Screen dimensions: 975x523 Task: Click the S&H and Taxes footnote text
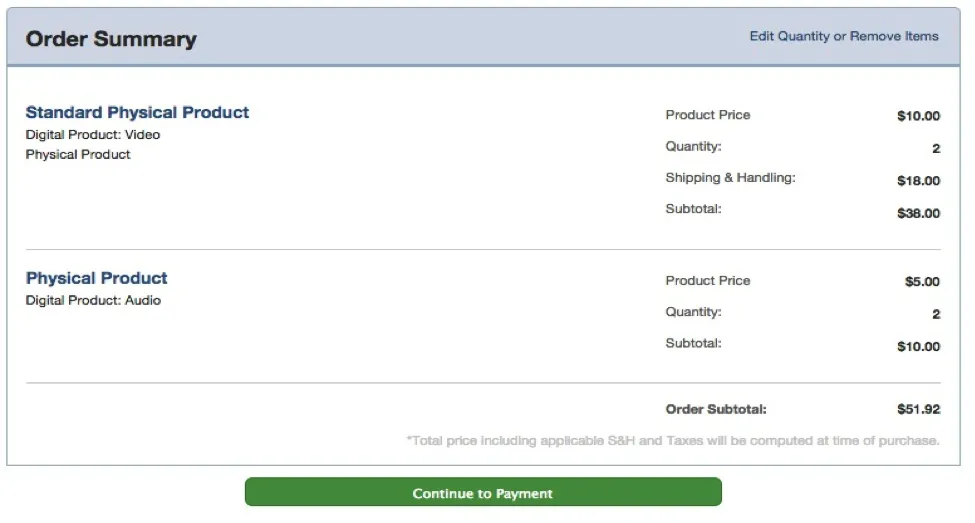pos(673,440)
